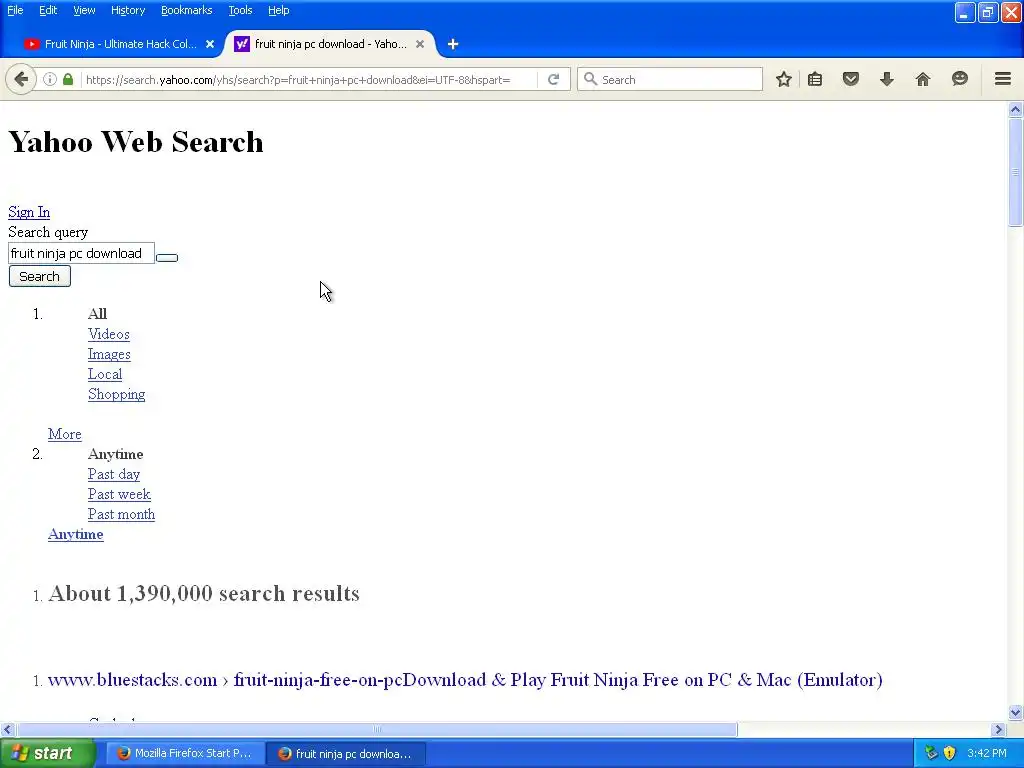Click the 3:42 PM system clock

[x=987, y=753]
